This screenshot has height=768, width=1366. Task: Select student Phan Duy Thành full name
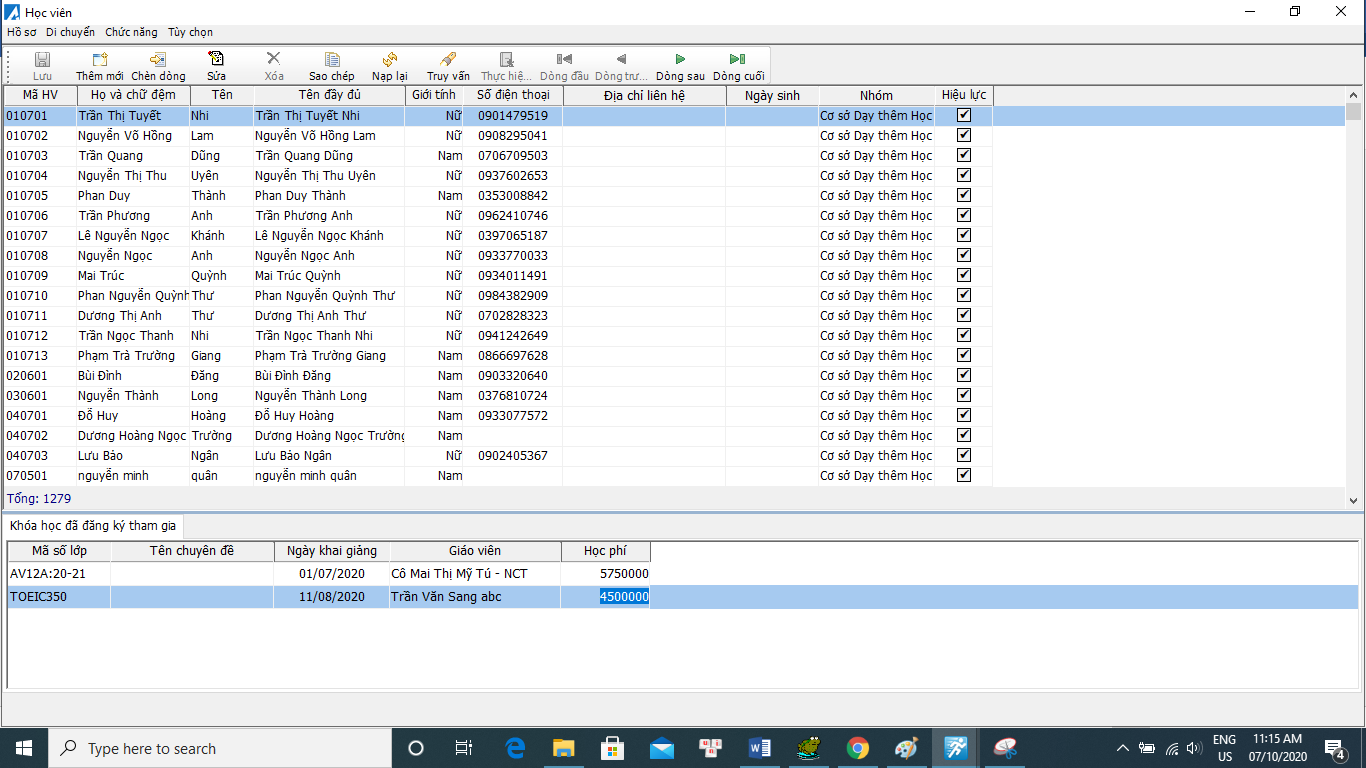click(x=300, y=195)
